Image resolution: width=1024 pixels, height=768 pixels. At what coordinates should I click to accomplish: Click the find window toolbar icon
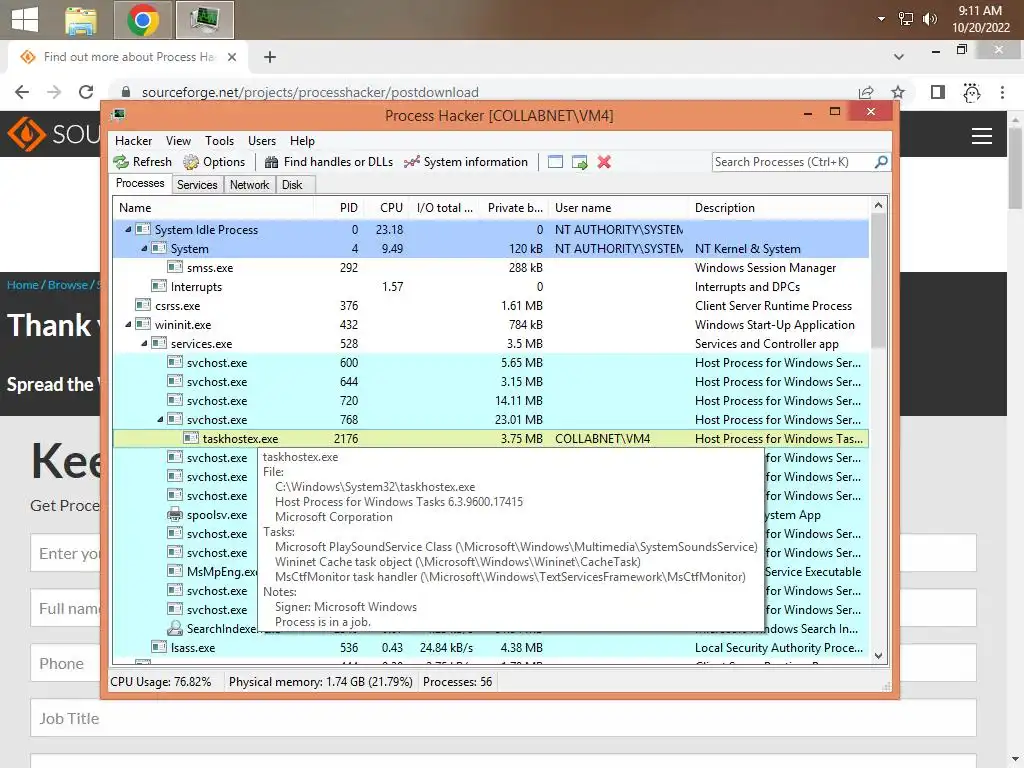point(555,162)
